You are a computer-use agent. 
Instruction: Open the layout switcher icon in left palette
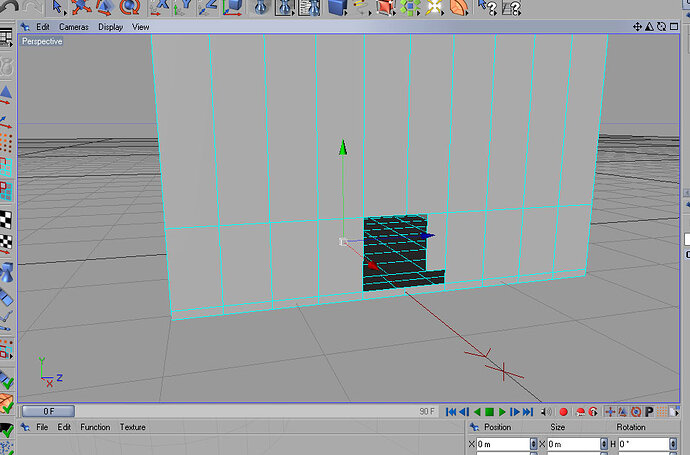coord(6,38)
